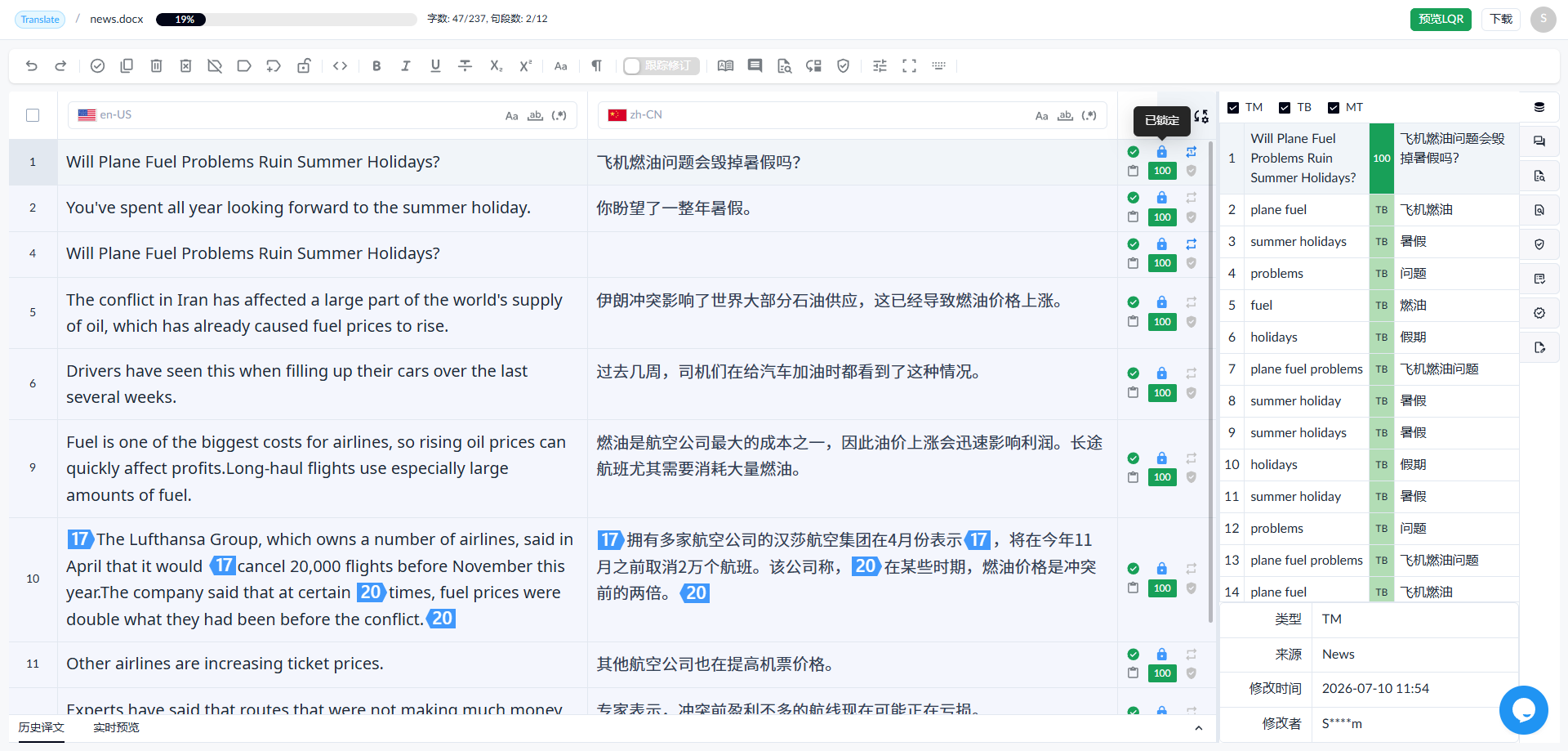
Task: Click the trash bin icon in toolbar
Action: tap(156, 66)
